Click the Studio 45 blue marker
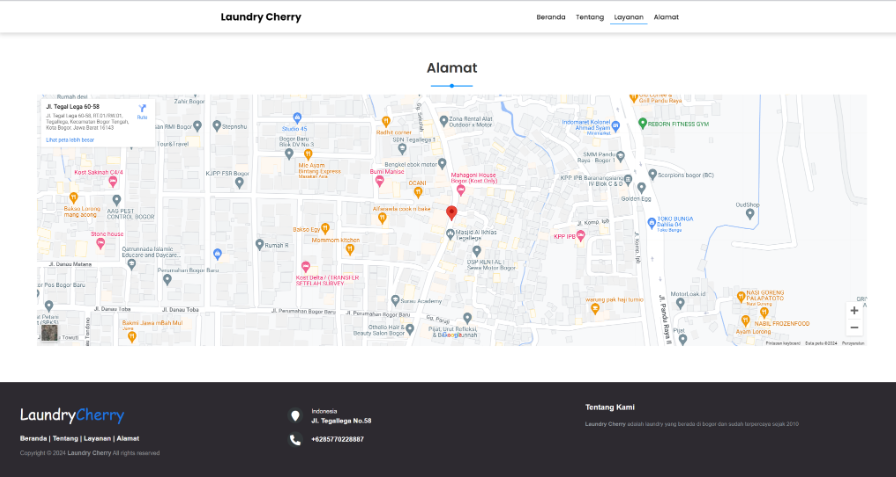Image resolution: width=896 pixels, height=477 pixels. point(297,118)
